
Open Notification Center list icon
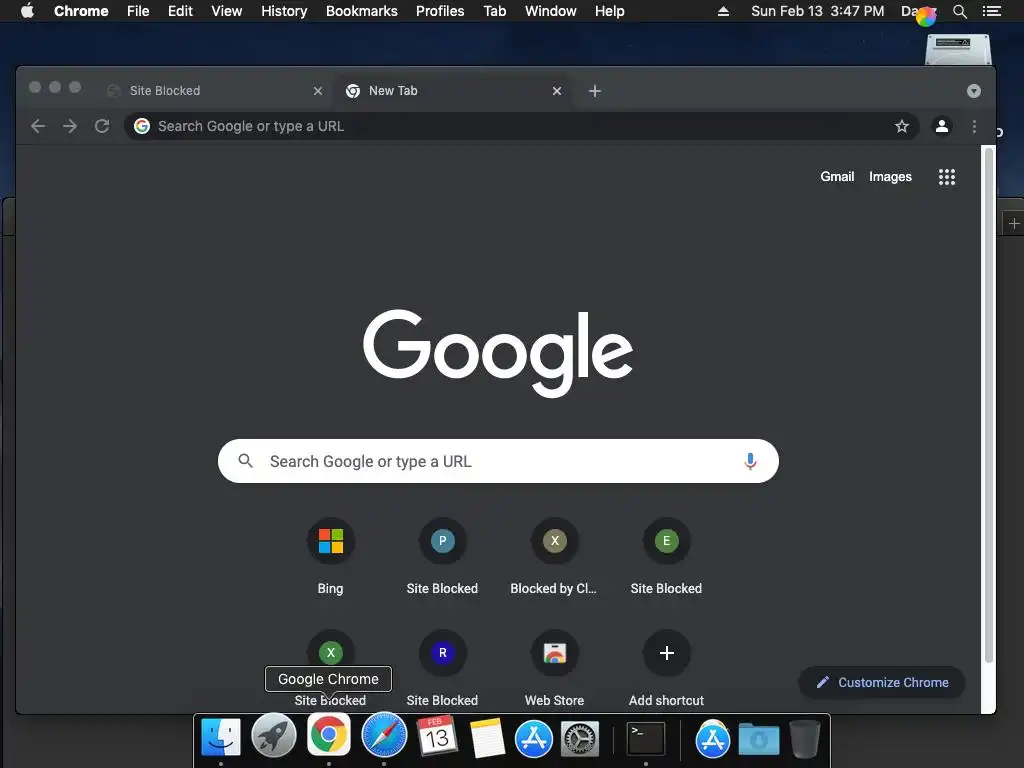(992, 11)
